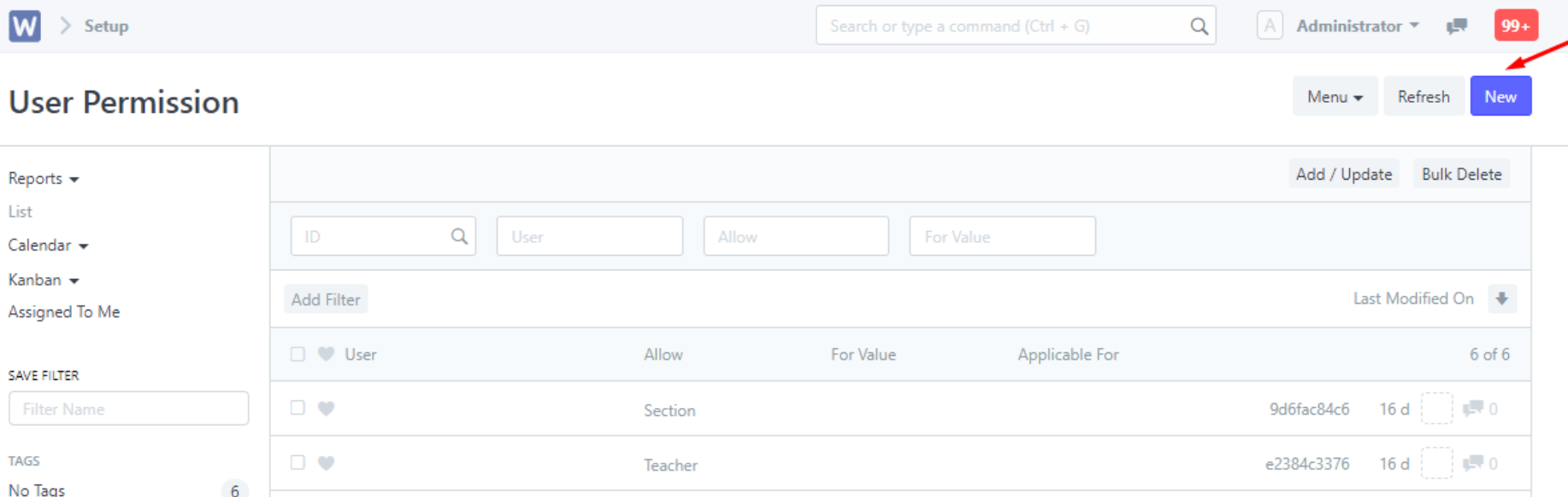Open the Menu dropdown button

[1335, 97]
